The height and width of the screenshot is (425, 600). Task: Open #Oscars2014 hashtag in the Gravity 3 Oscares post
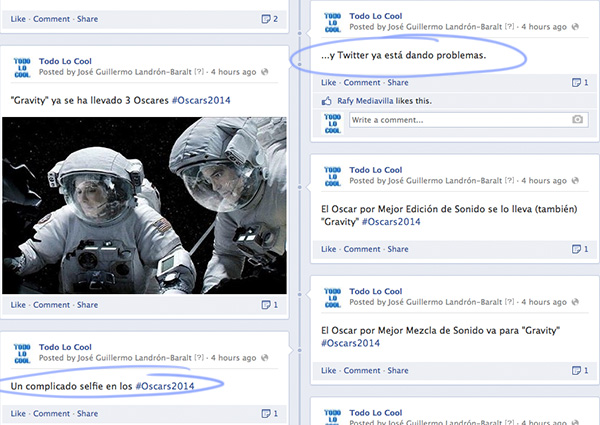(x=201, y=101)
